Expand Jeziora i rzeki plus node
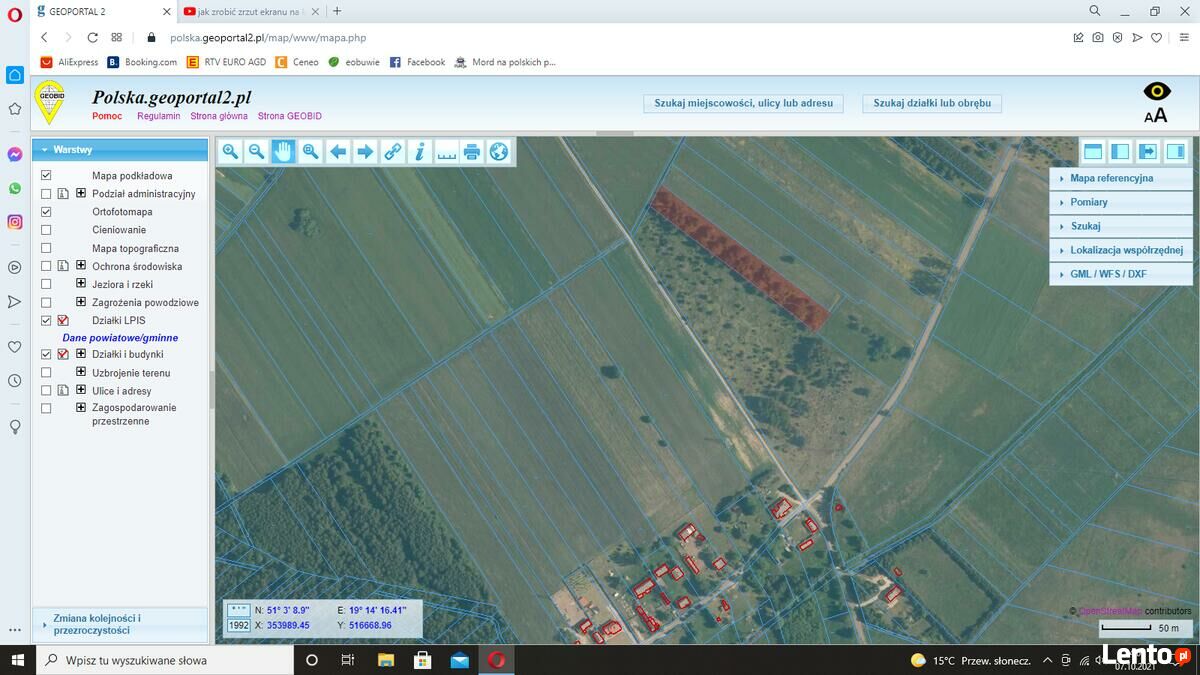Viewport: 1200px width, 675px height. click(x=81, y=284)
